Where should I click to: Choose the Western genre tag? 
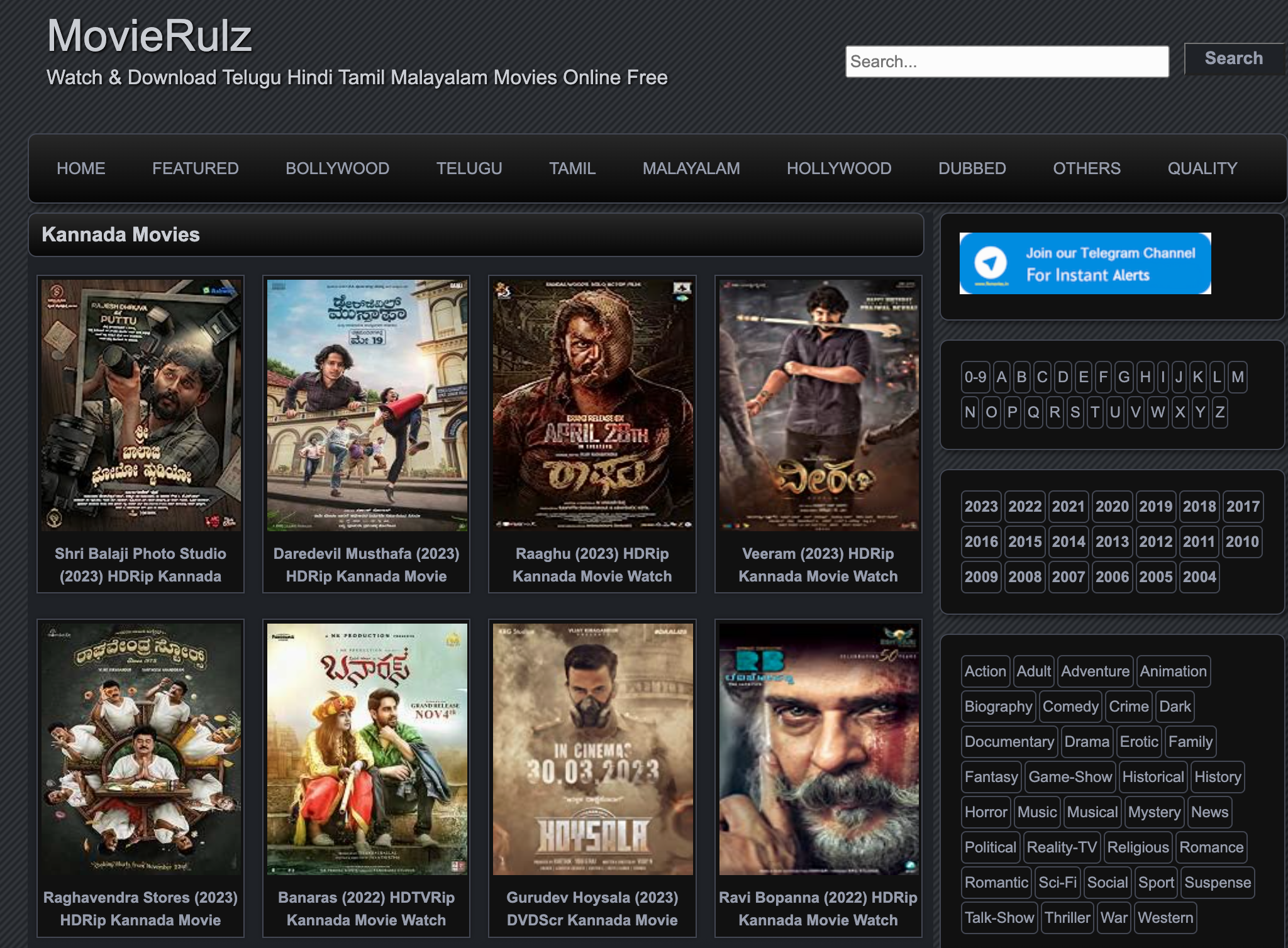[1165, 918]
